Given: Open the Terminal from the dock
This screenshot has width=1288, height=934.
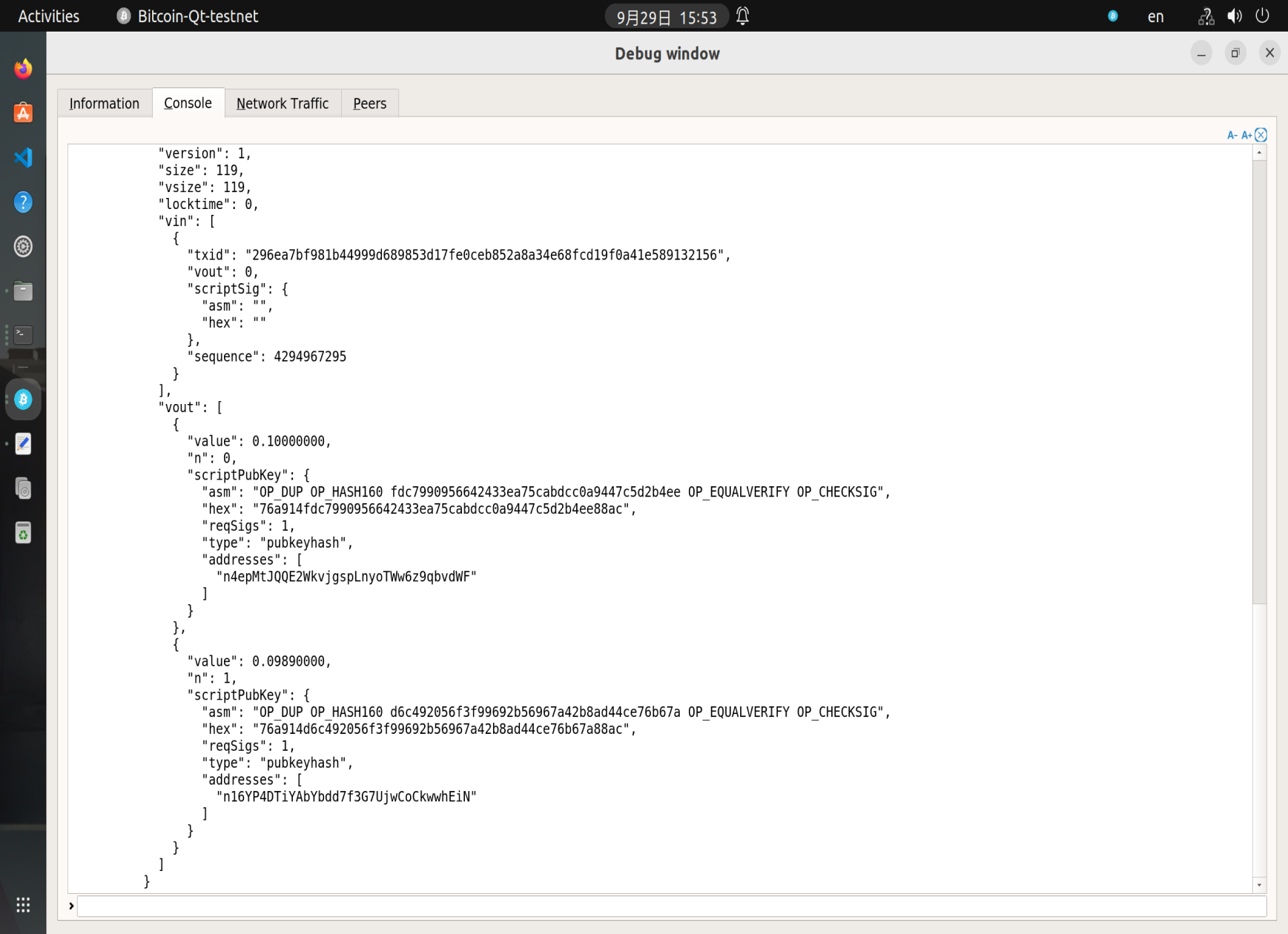Looking at the screenshot, I should [23, 335].
